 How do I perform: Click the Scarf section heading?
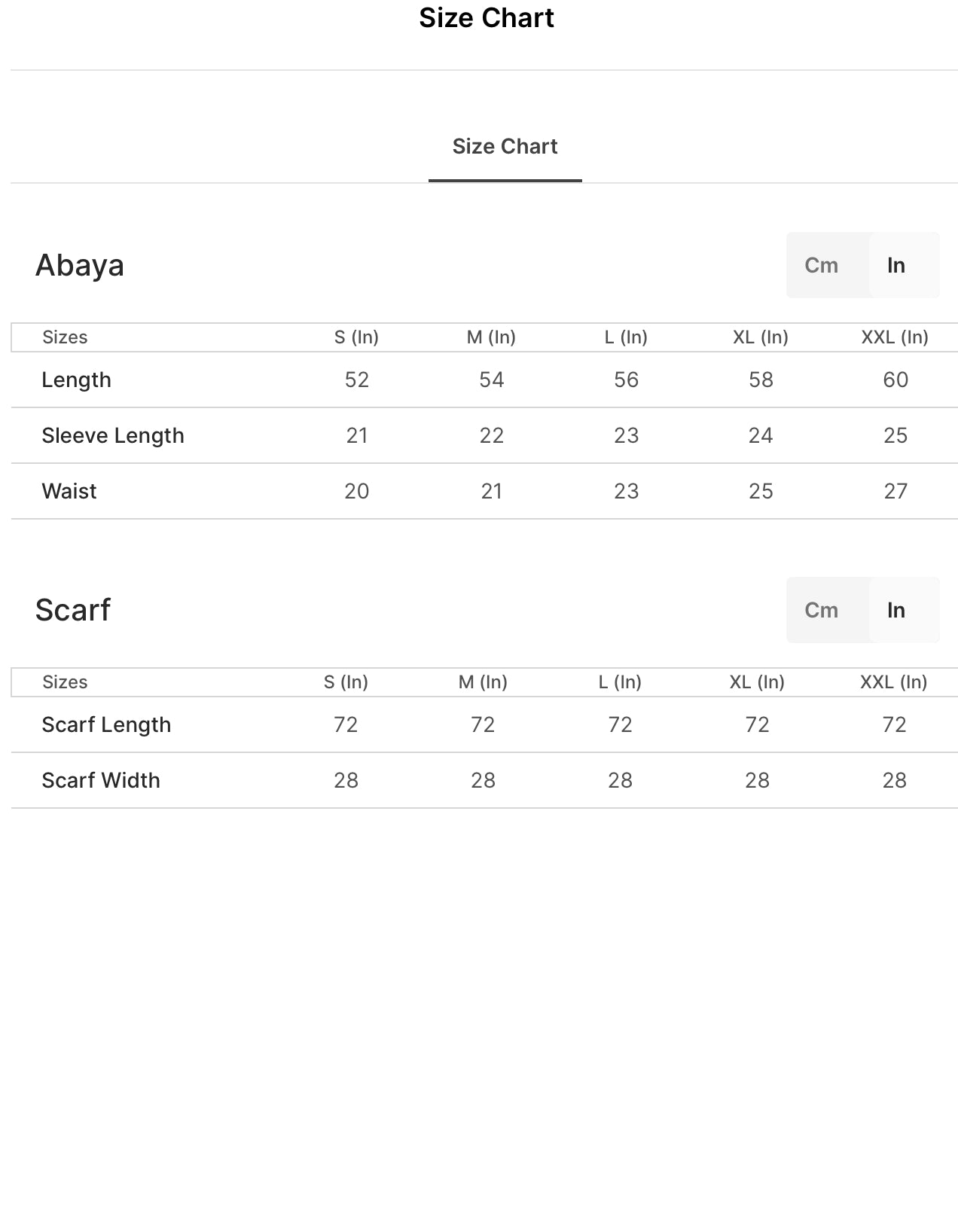tap(73, 610)
